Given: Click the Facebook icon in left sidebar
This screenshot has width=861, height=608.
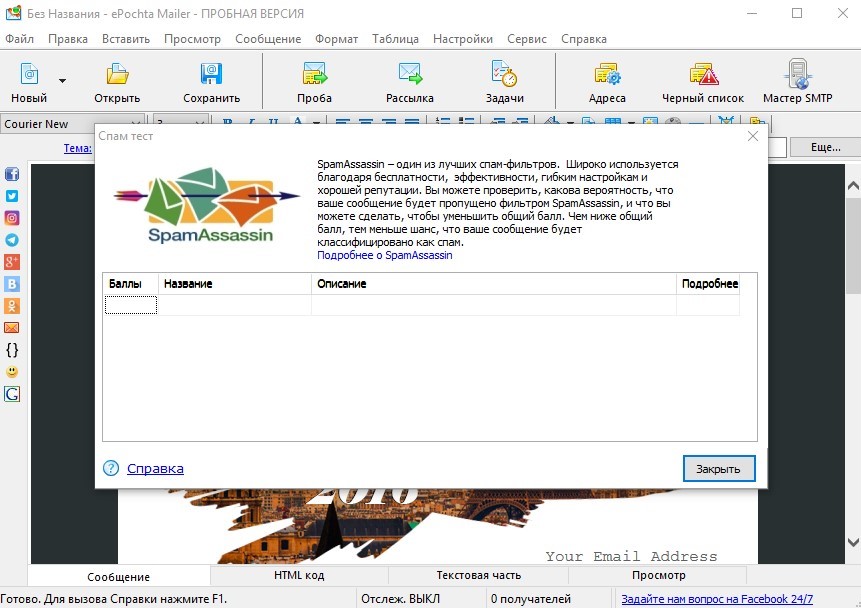Looking at the screenshot, I should (x=12, y=174).
